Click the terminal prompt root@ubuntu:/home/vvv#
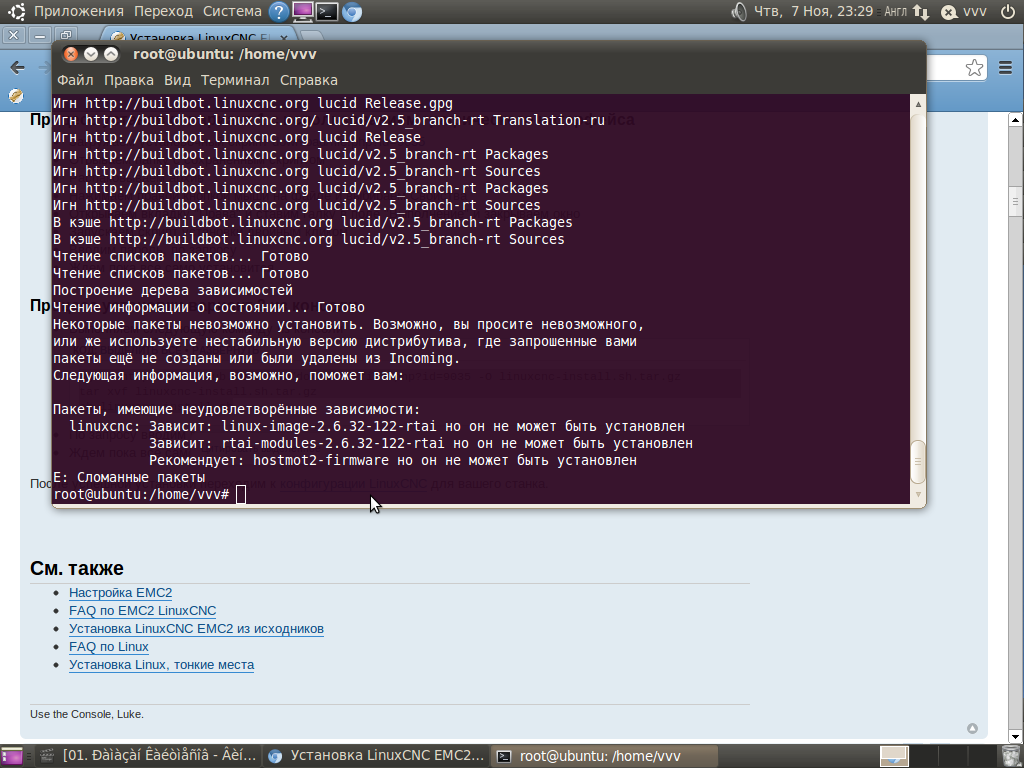Image resolution: width=1024 pixels, height=768 pixels. click(140, 494)
